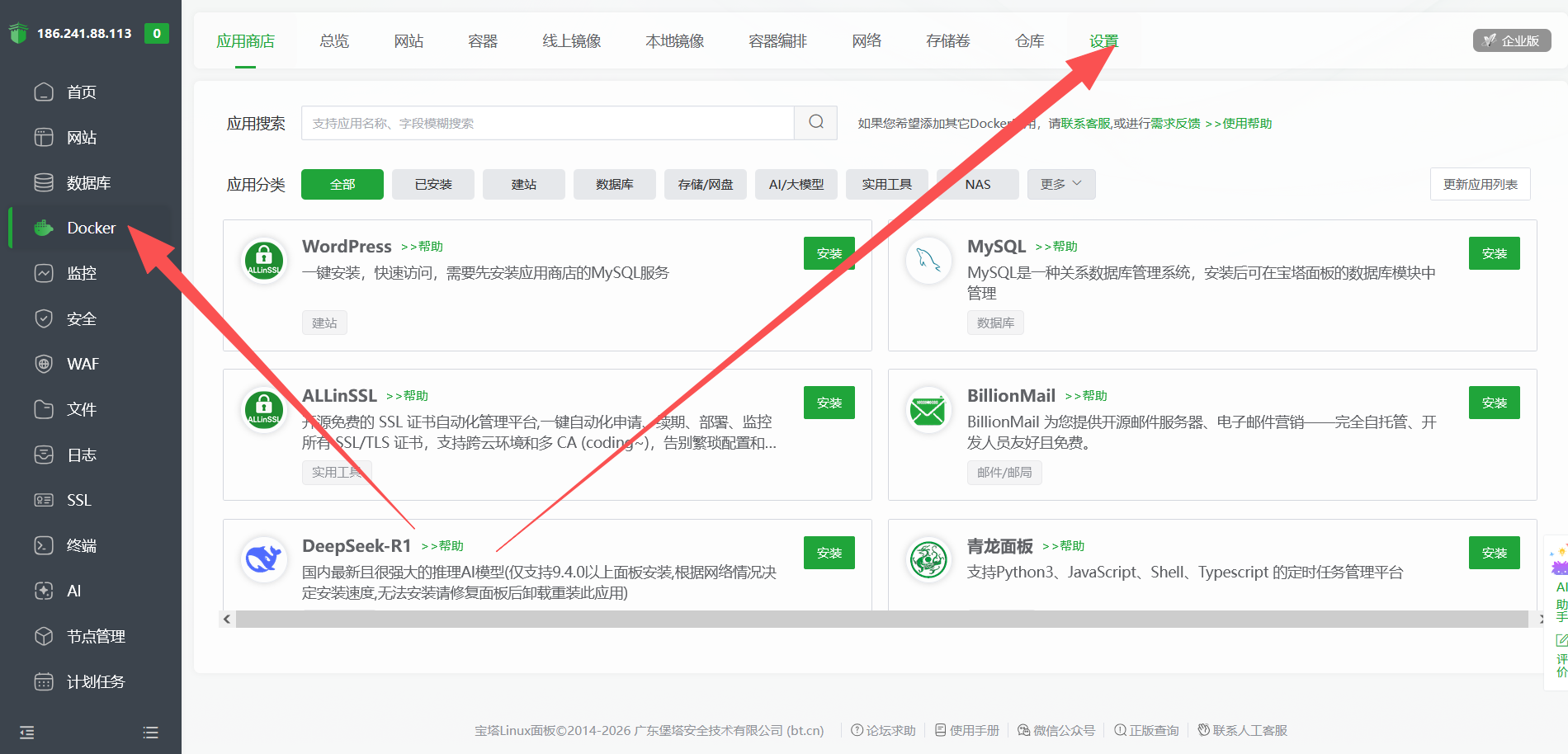The width and height of the screenshot is (1568, 754).
Task: Select the 实用工具 category filter button
Action: [887, 184]
